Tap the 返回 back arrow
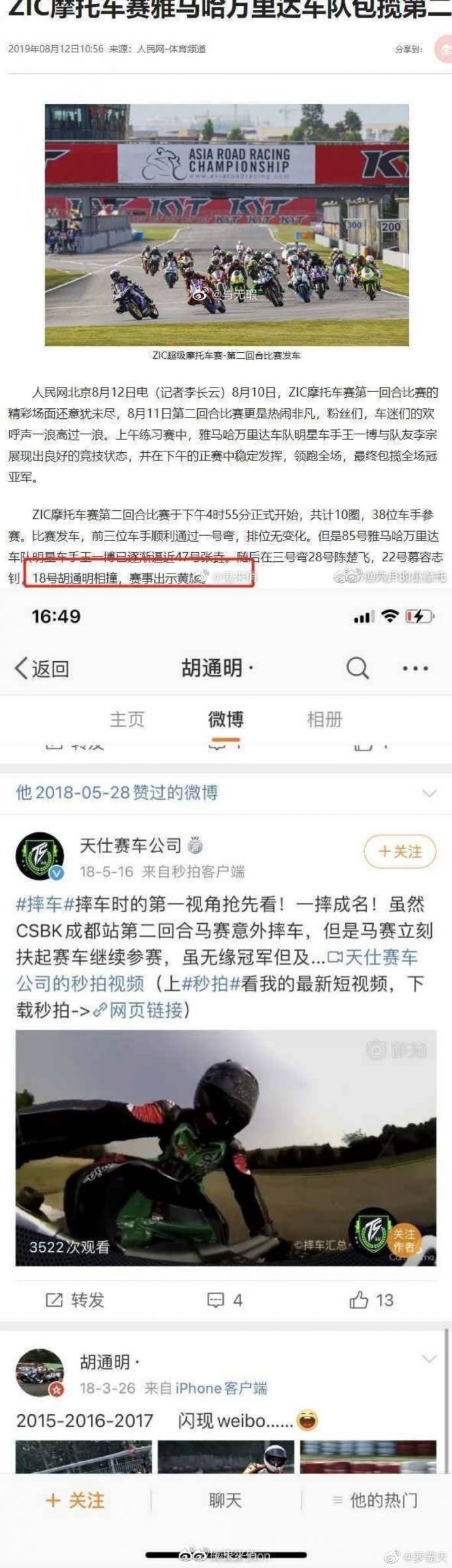This screenshot has width=452, height=1568. 42,668
